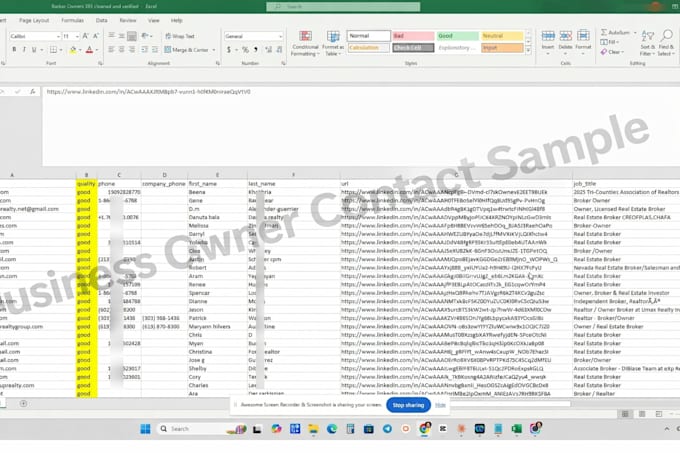680x453 pixels.
Task: Add a new sheet with the plus button
Action: [x=23, y=404]
